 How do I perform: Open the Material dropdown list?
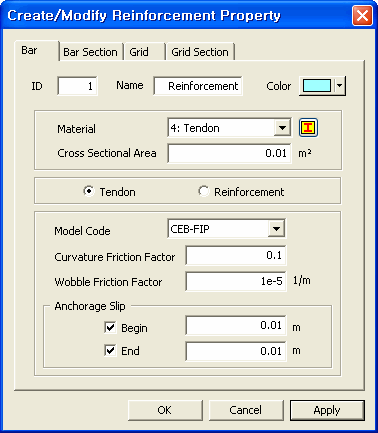(282, 128)
